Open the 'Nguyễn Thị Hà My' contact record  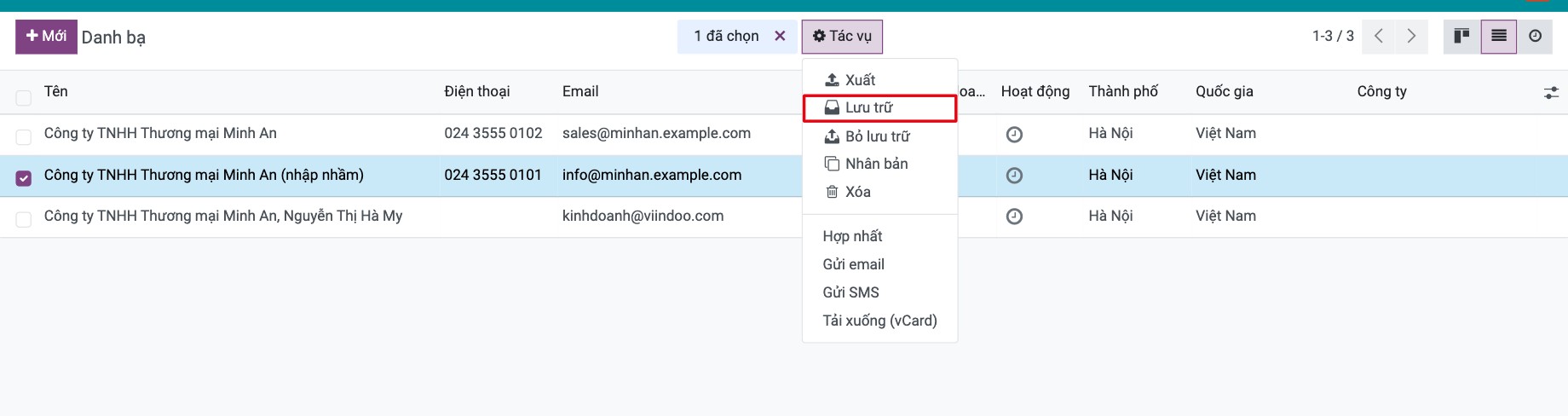(223, 216)
